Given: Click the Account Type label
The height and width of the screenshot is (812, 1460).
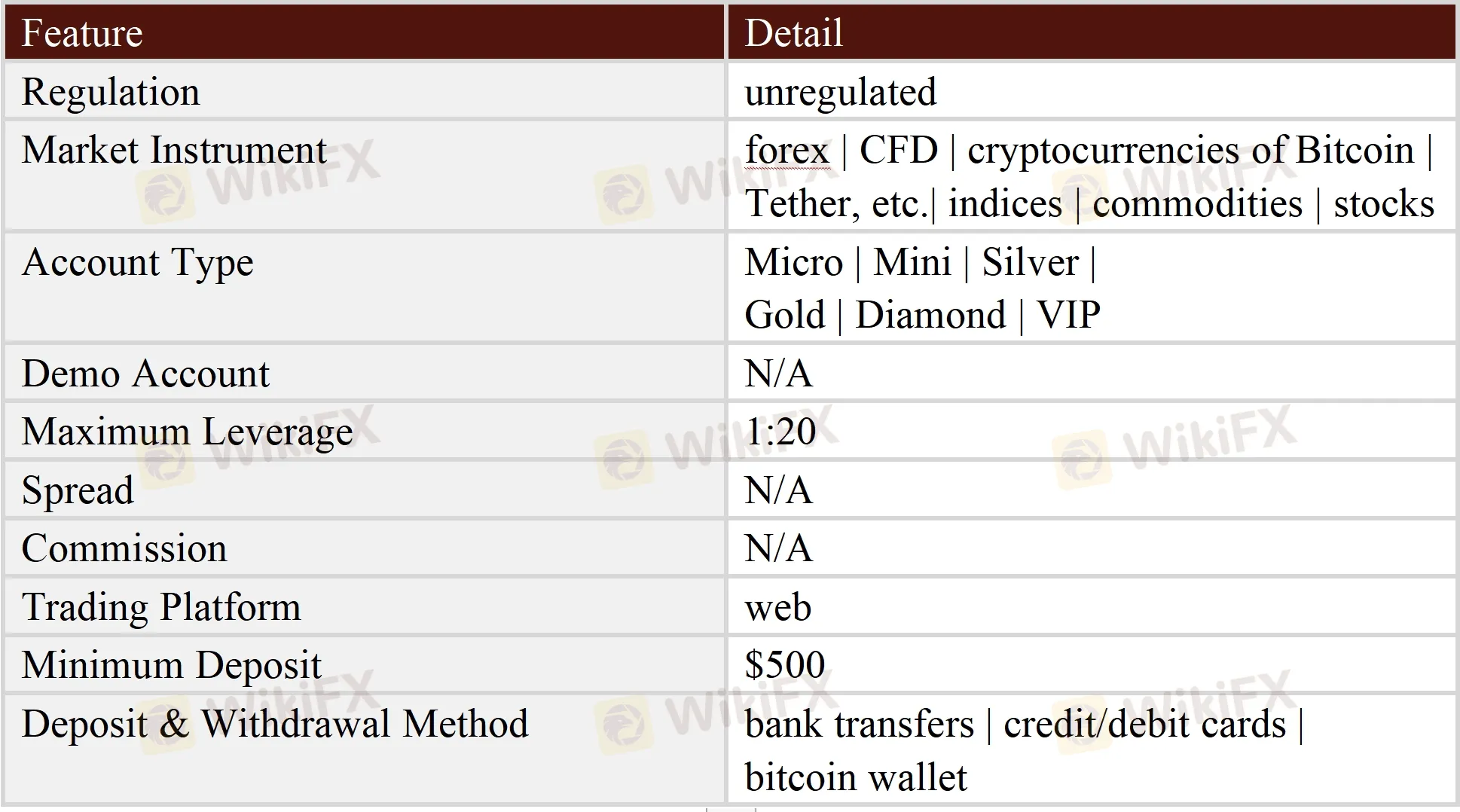Looking at the screenshot, I should 137,263.
